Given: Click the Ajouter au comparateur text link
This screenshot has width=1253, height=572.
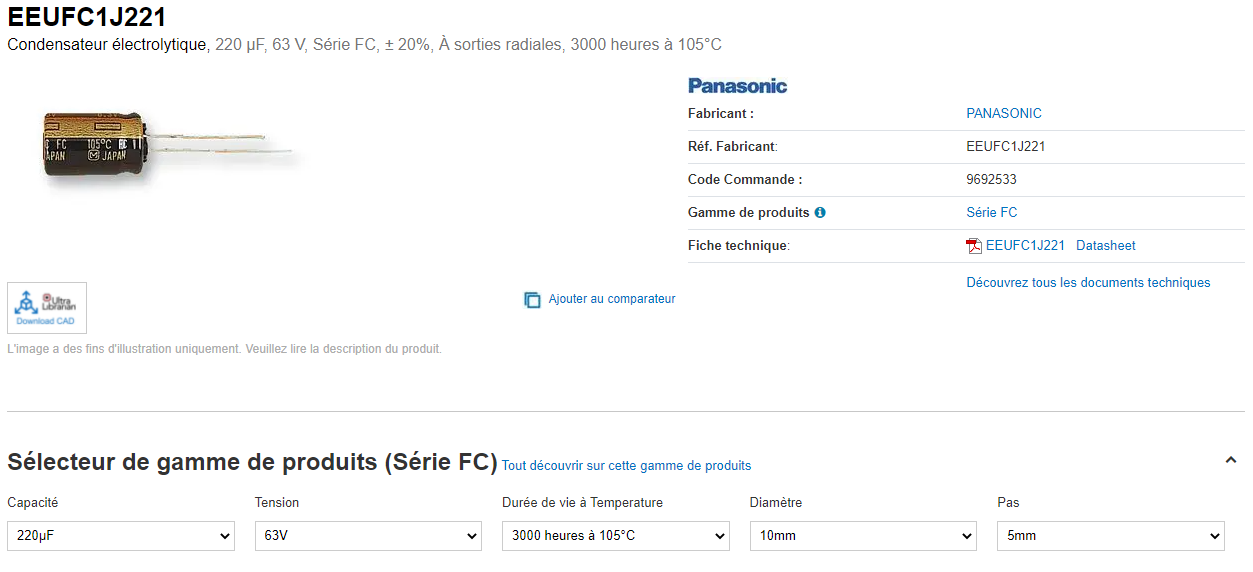Looking at the screenshot, I should click(612, 299).
